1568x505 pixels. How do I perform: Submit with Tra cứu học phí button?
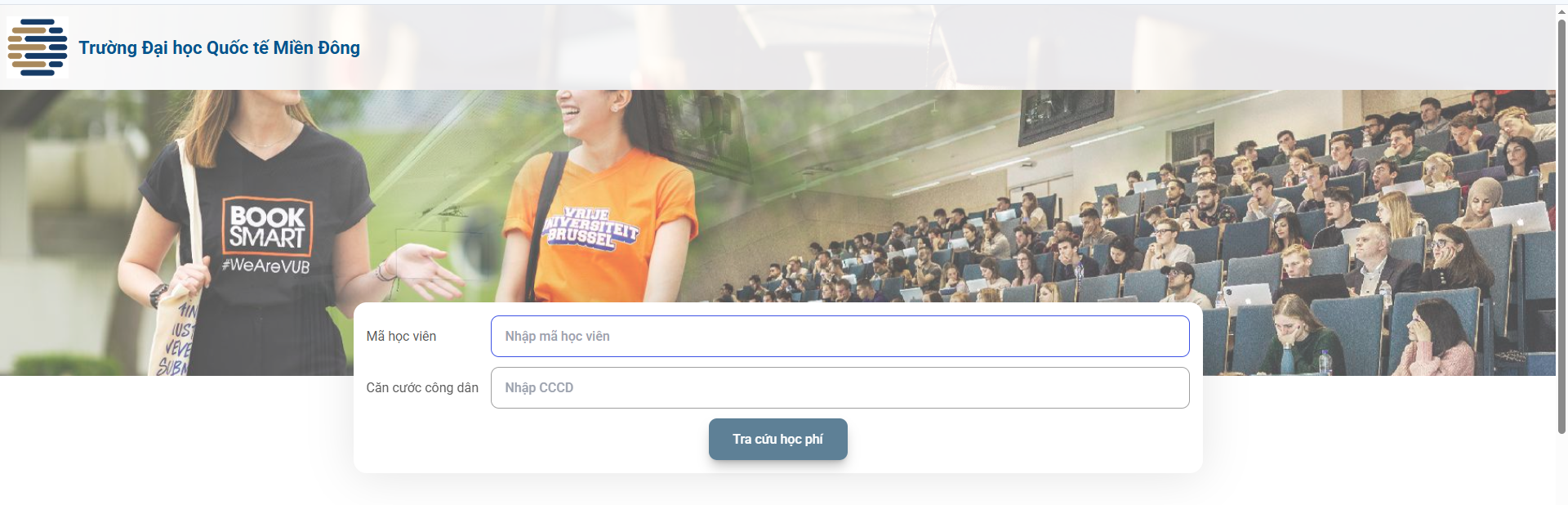coord(777,439)
